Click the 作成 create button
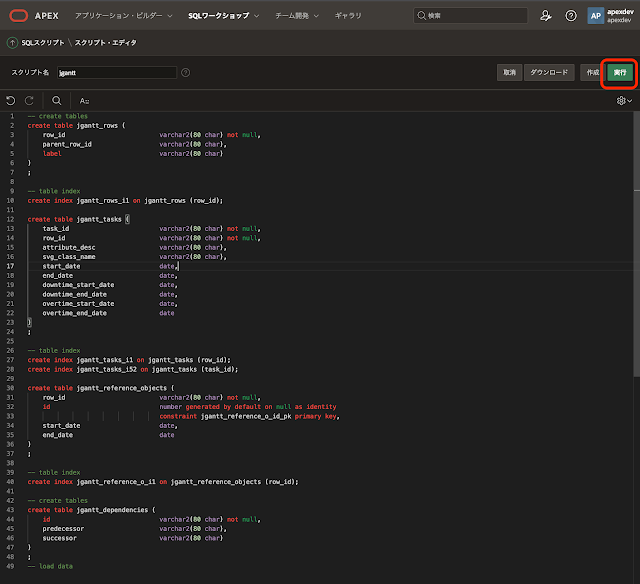 [592, 73]
